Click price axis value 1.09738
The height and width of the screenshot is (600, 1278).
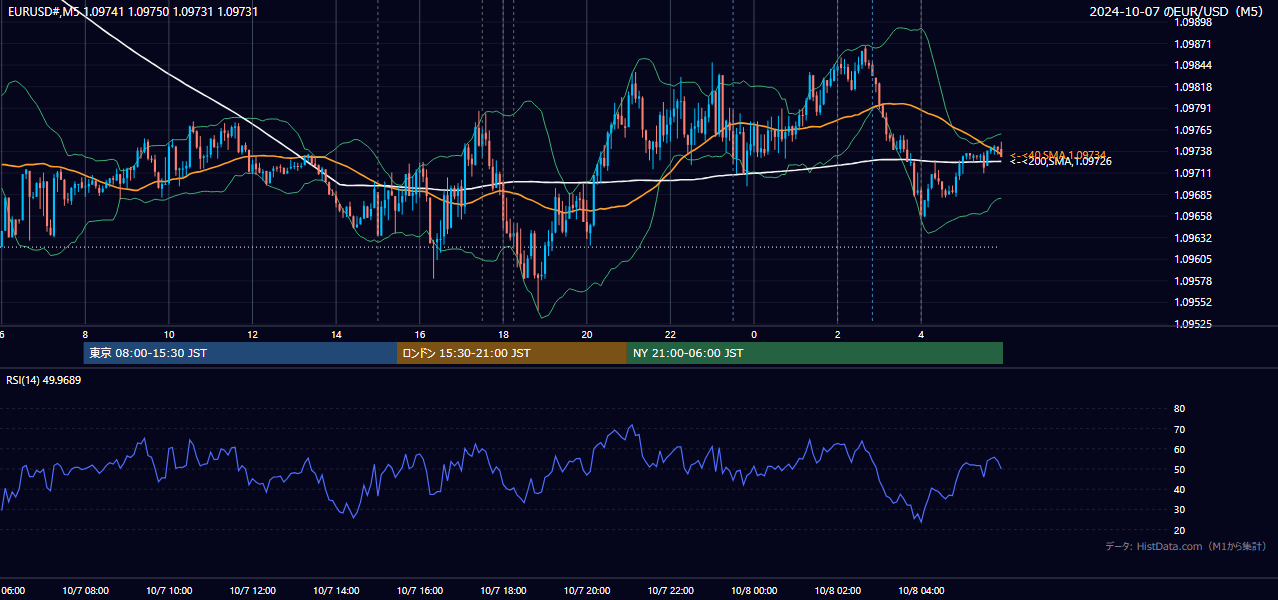1193,151
